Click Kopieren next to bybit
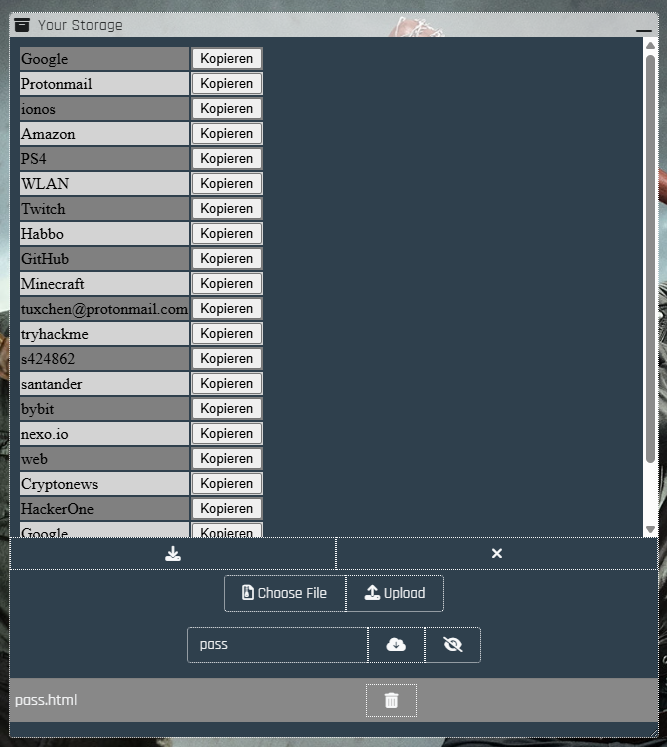 coord(227,409)
